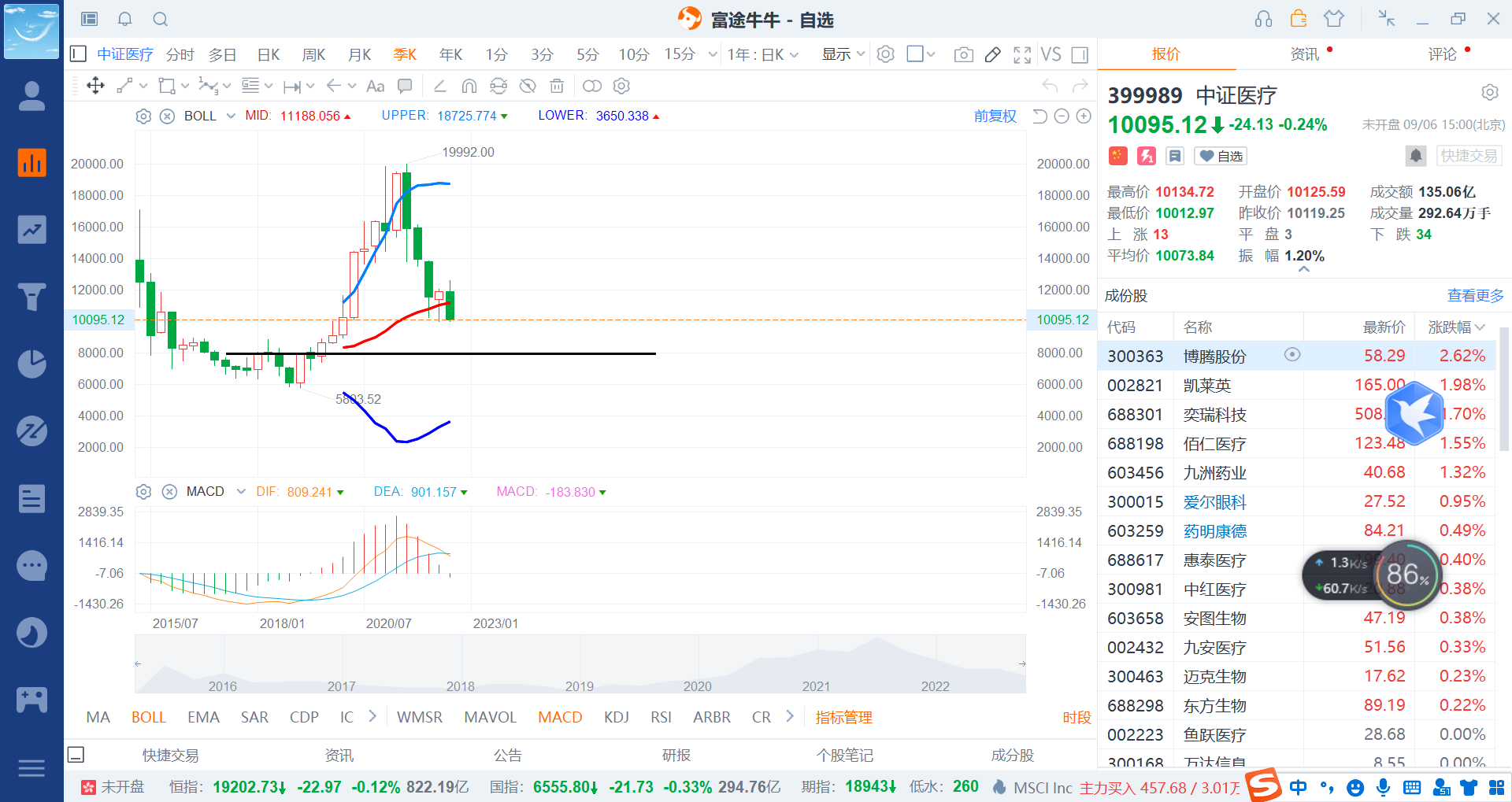Open 药明康德 stock link
Screen dimensions: 1512x802
[1215, 531]
